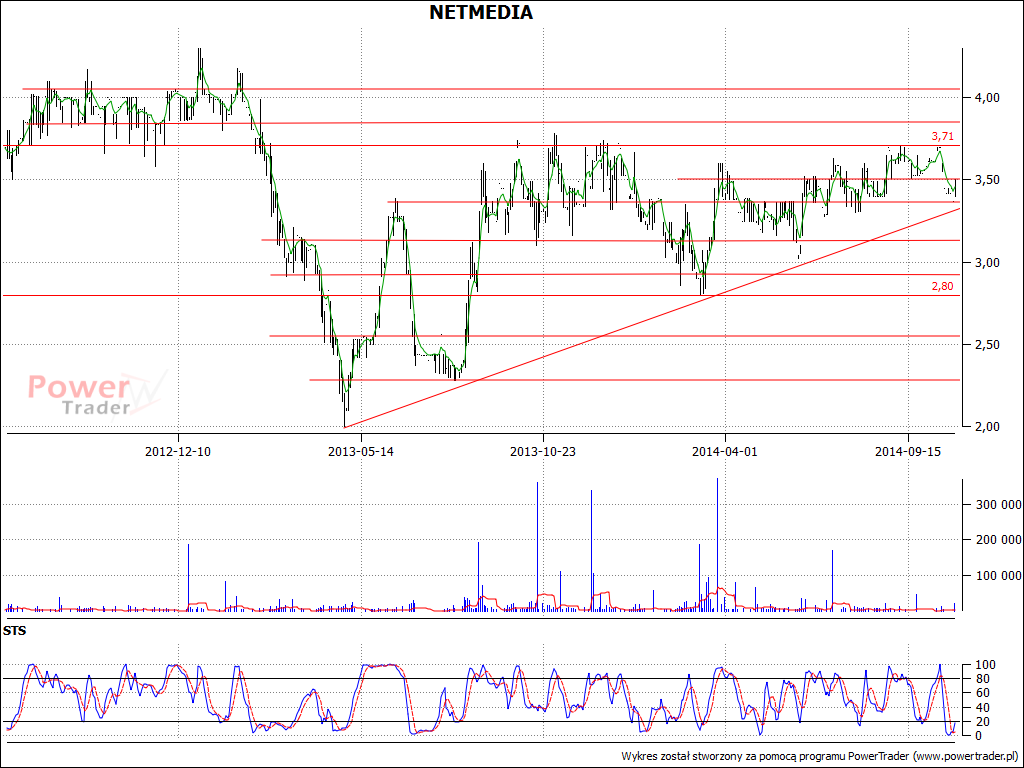This screenshot has height=768, width=1024.
Task: Click the 2,50 price axis label
Action: coord(986,344)
